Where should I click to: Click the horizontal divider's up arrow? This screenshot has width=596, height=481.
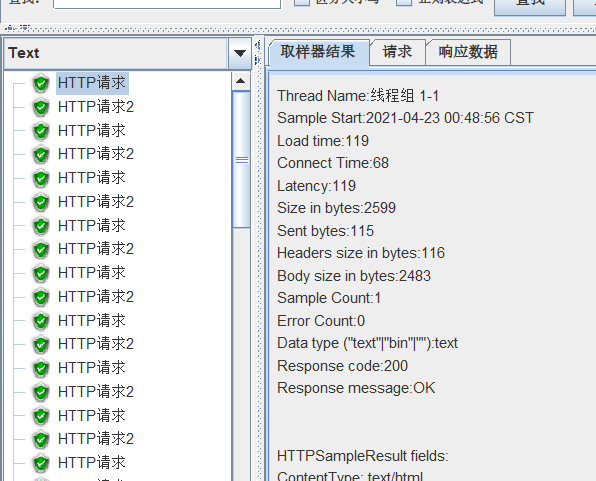point(10,28)
